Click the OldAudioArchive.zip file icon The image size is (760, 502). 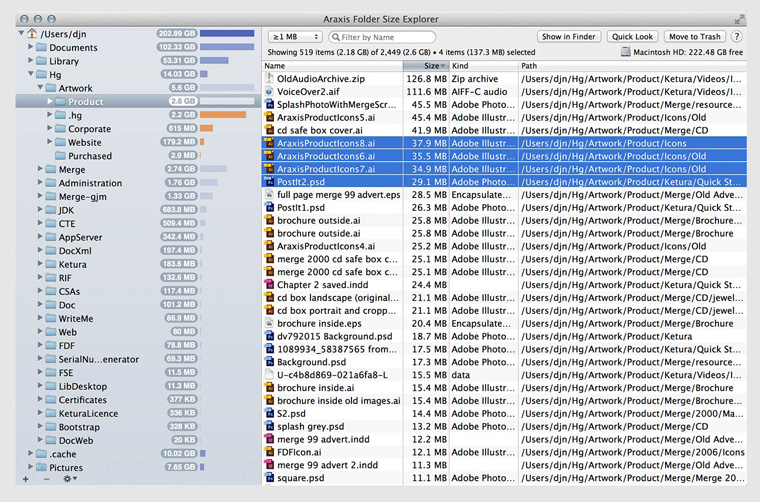click(x=269, y=79)
